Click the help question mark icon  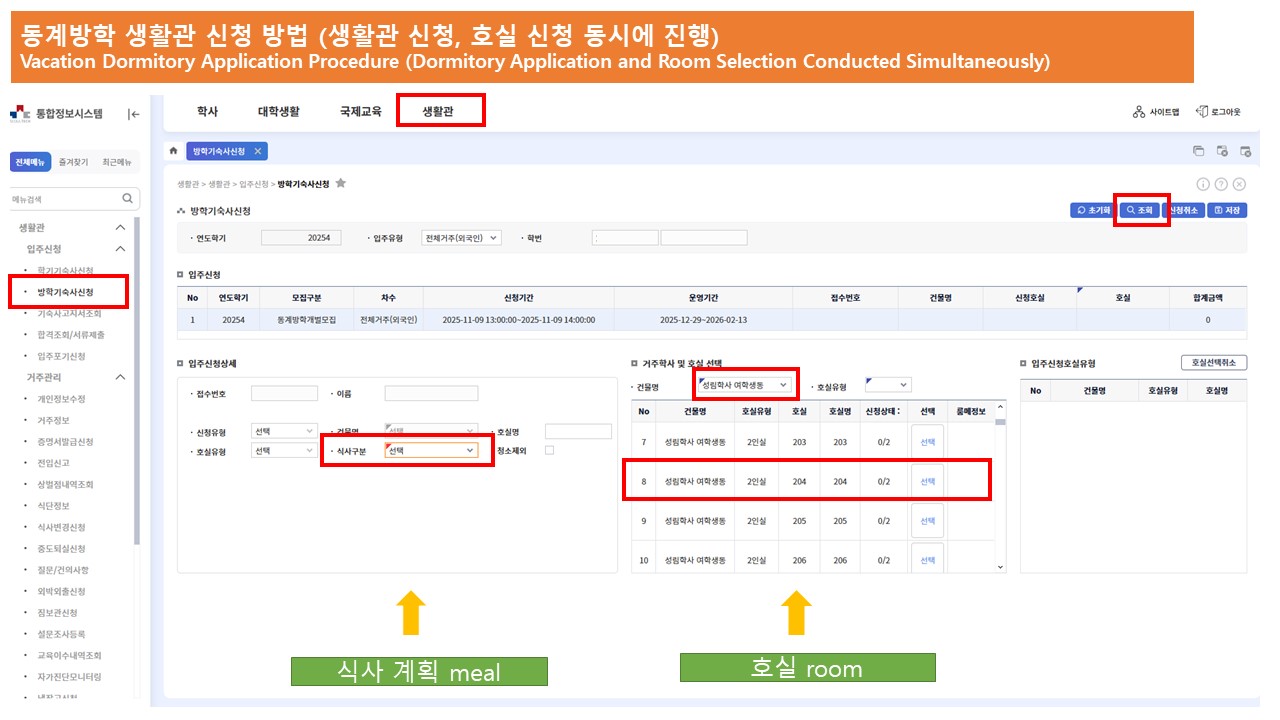click(x=1221, y=184)
